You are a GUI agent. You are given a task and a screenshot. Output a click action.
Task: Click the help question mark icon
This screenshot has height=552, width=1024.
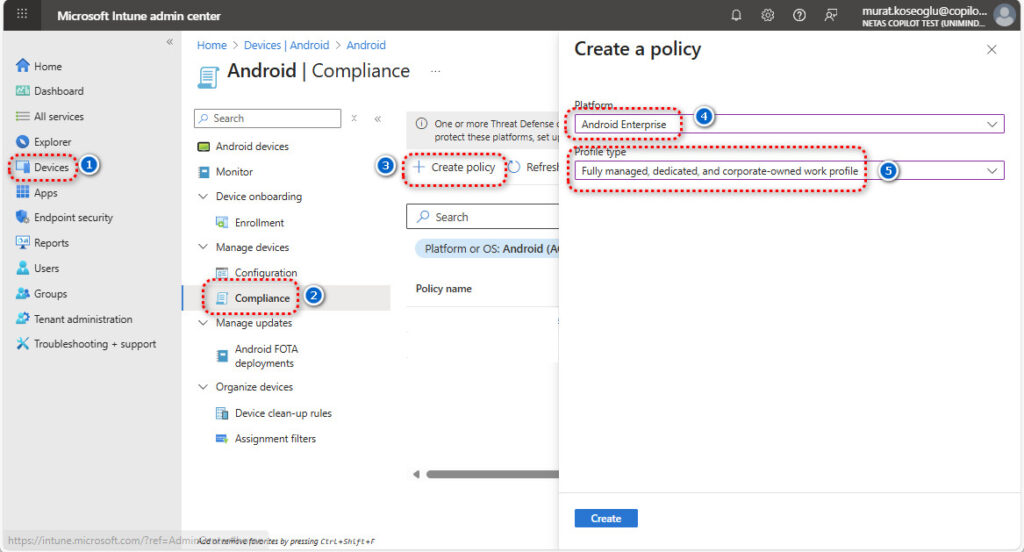pos(799,15)
